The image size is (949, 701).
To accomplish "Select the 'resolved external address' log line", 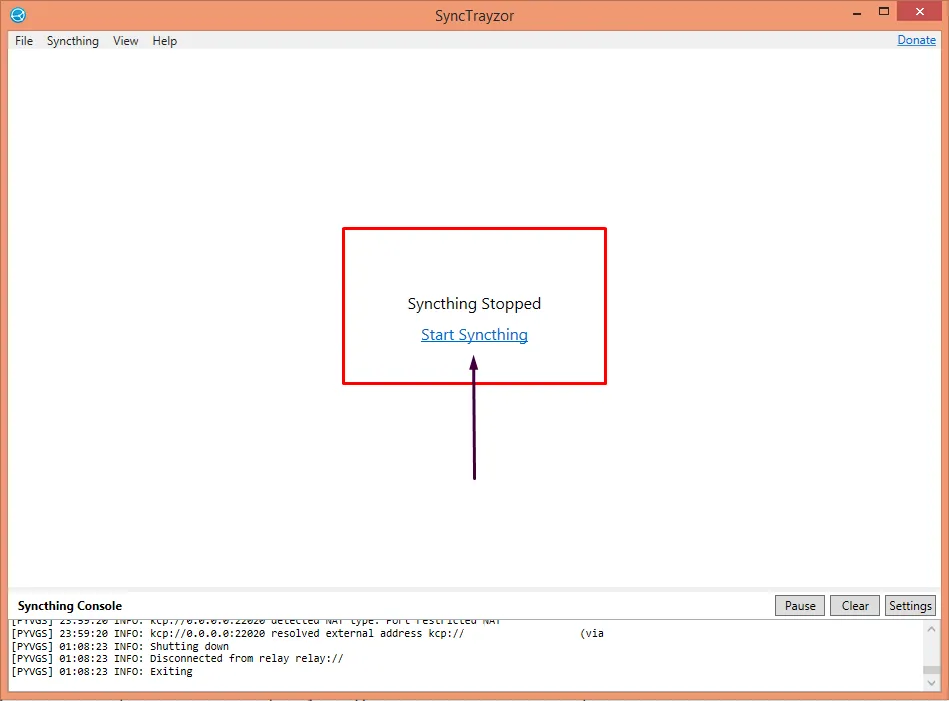I will [x=307, y=633].
